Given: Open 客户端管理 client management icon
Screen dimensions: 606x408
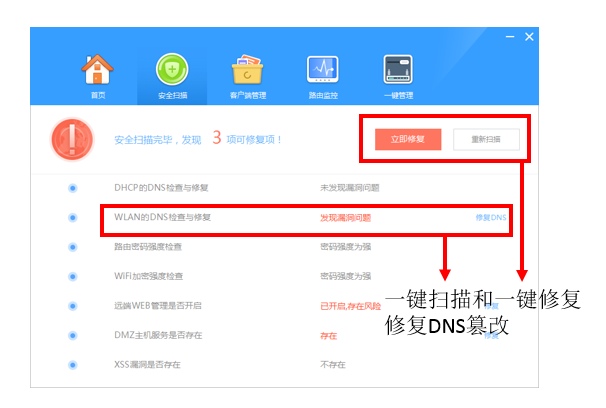Looking at the screenshot, I should tap(248, 71).
